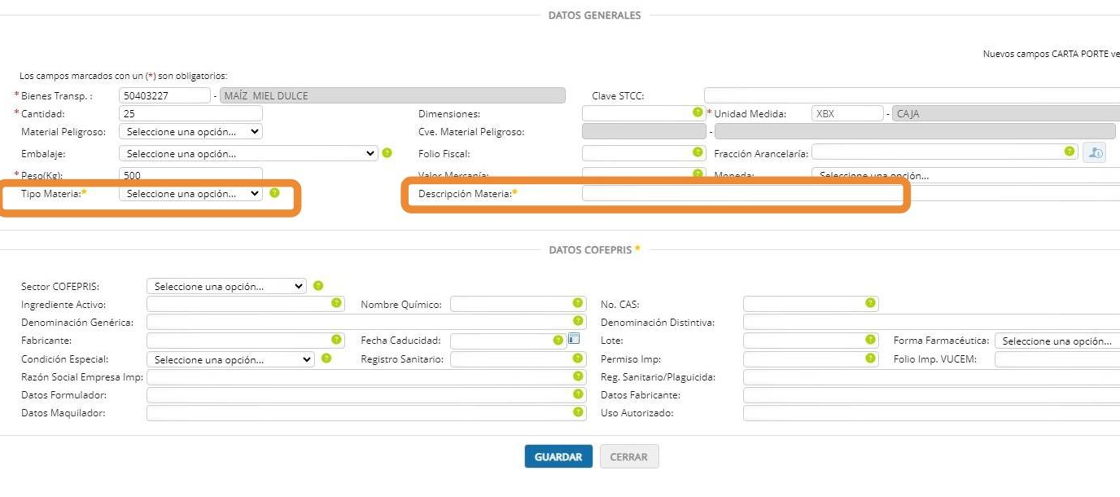Image resolution: width=1120 pixels, height=497 pixels.
Task: Open the Condición Especial dropdown
Action: (x=230, y=359)
